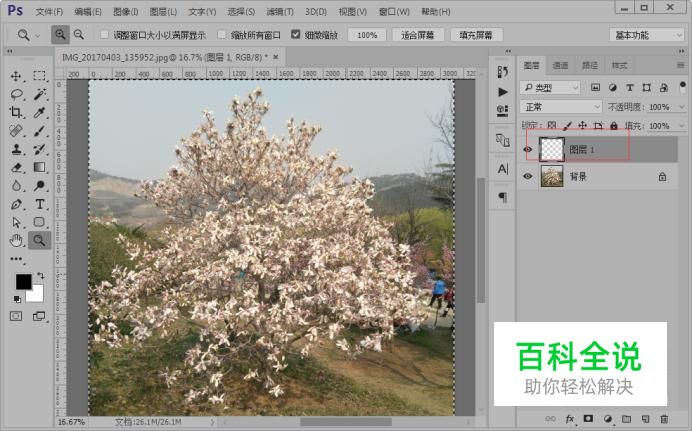The height and width of the screenshot is (431, 692).
Task: Hide layer 图层 1 with eye icon
Action: pos(527,149)
